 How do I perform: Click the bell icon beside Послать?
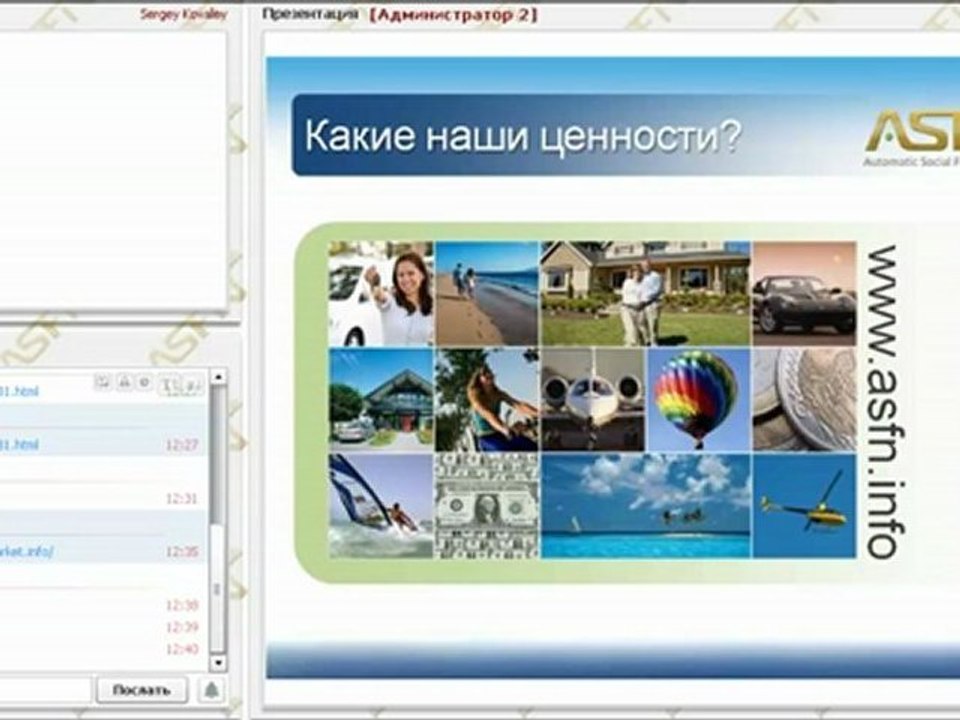coord(211,690)
